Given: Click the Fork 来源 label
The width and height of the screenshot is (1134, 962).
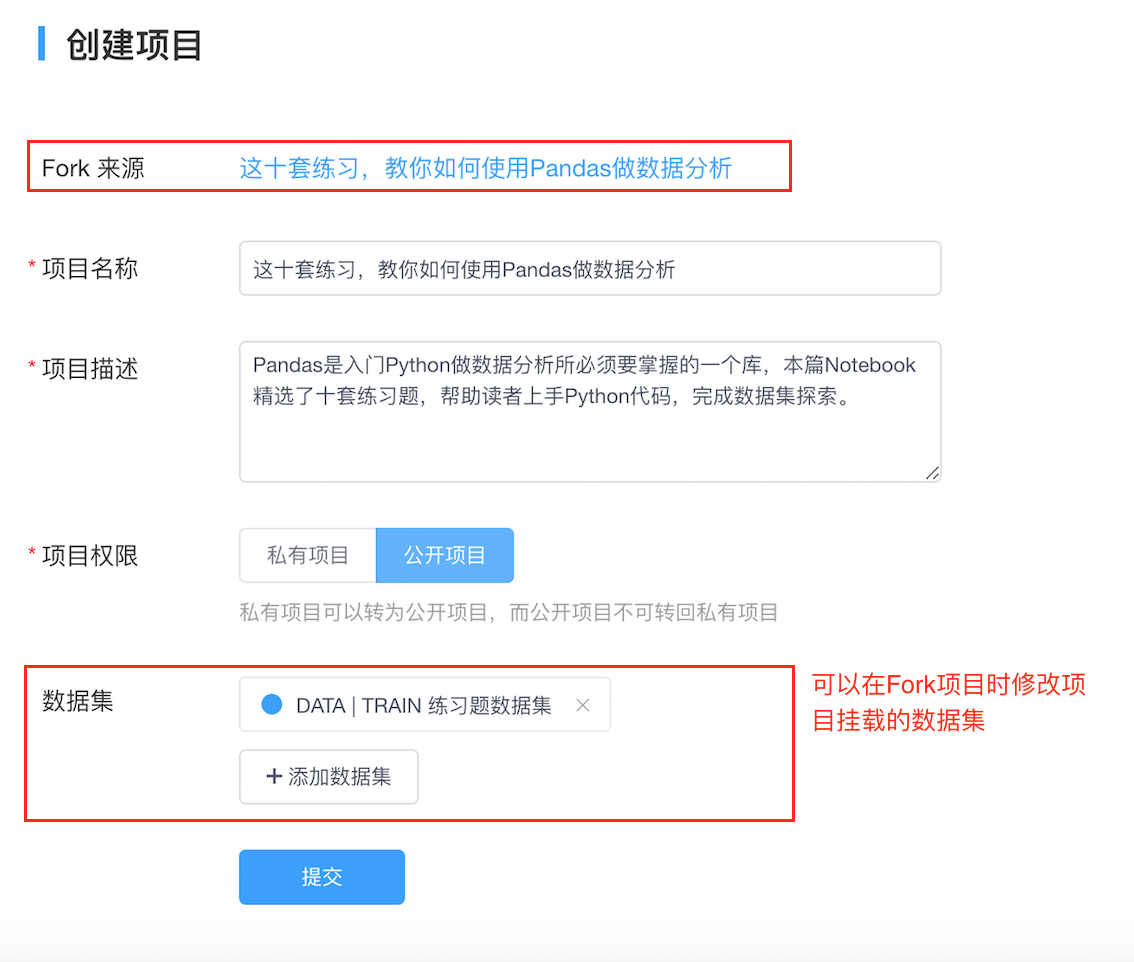Looking at the screenshot, I should click(x=93, y=168).
